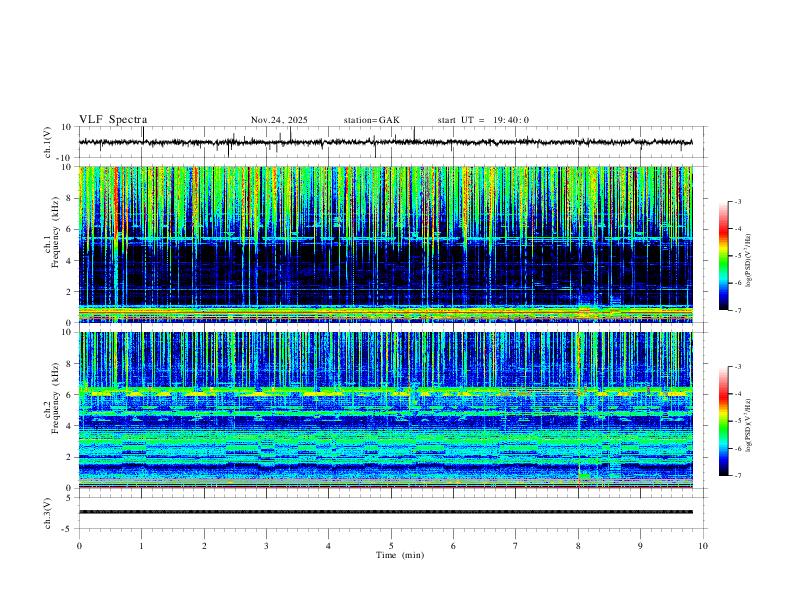
Task: Click the "6" kHz tick of ch.2 spectrogram
Action: [x=70, y=395]
